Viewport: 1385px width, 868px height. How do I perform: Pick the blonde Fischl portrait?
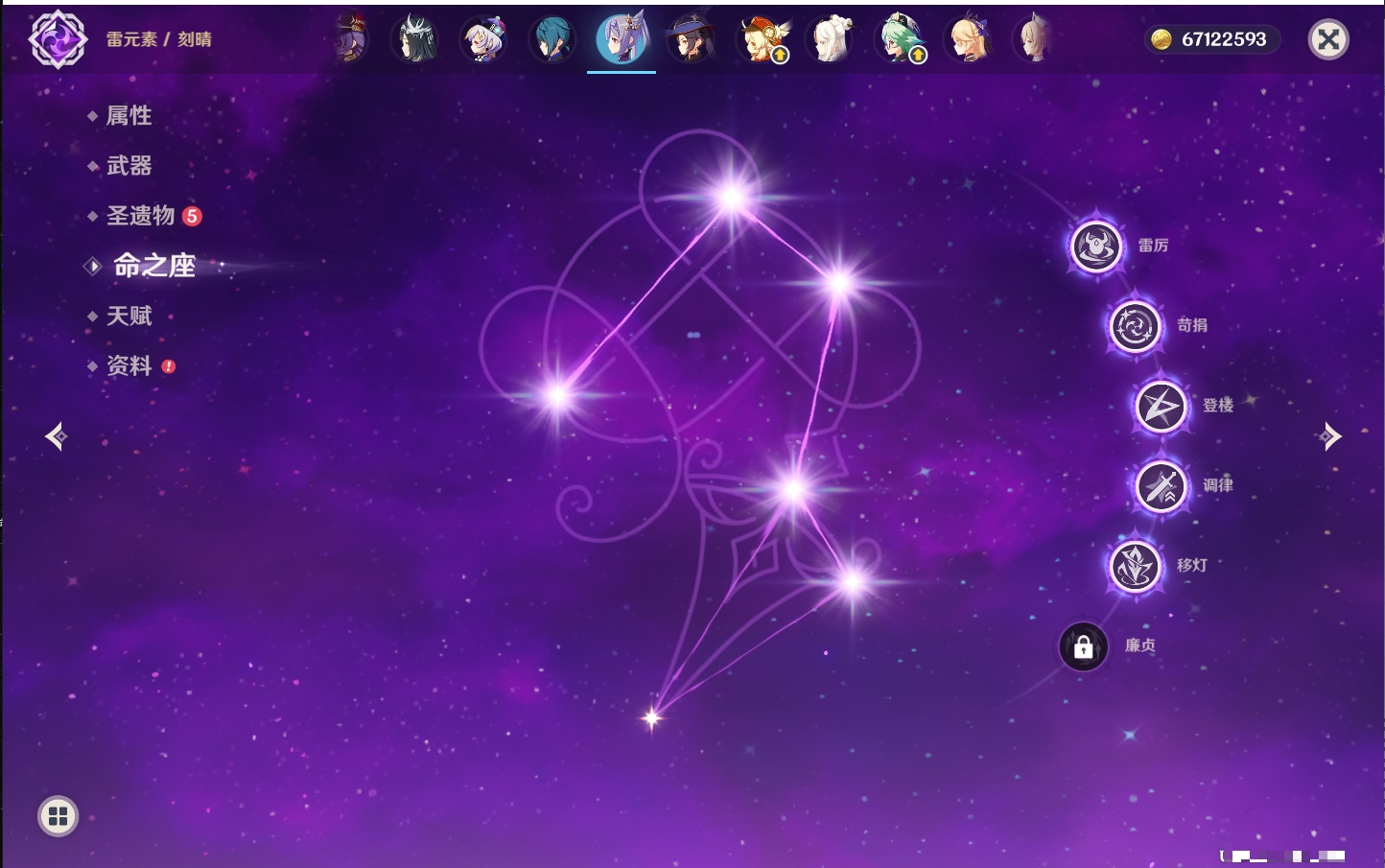click(969, 39)
